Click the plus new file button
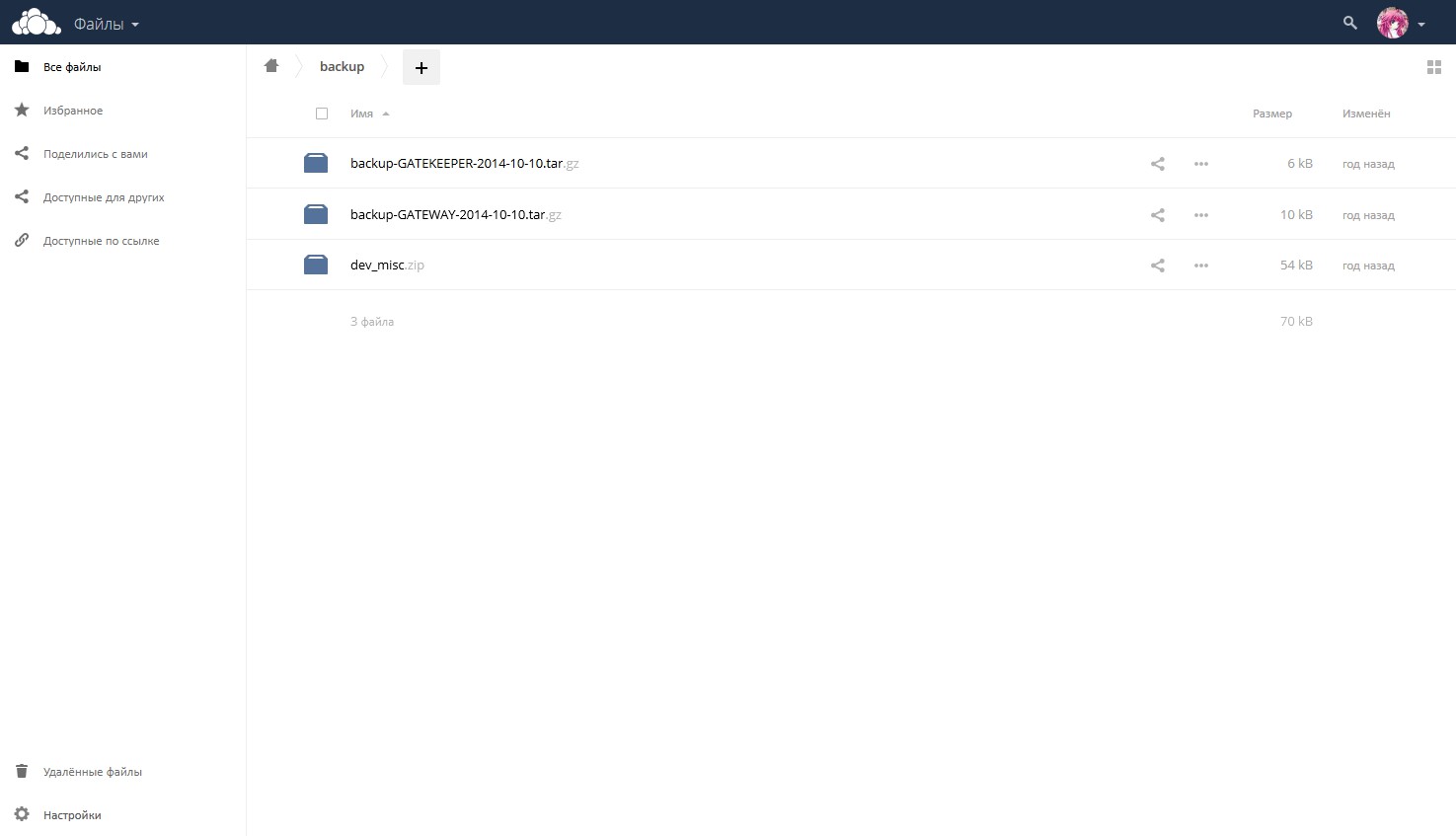Viewport: 1456px width, 836px height. 421,67
